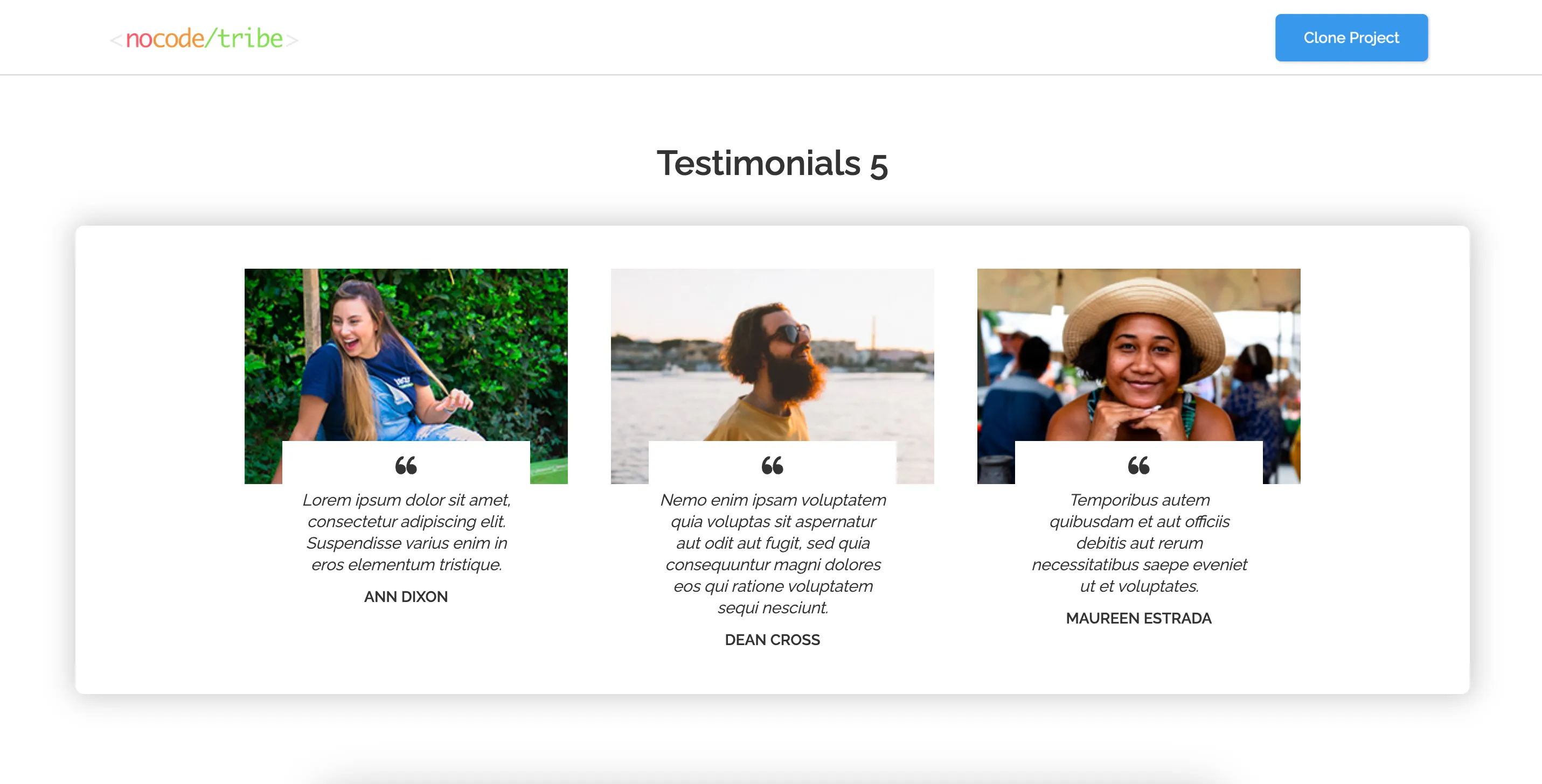This screenshot has width=1542, height=784.
Task: Click quote mark icon above Lorem ipsum text
Action: [x=406, y=465]
